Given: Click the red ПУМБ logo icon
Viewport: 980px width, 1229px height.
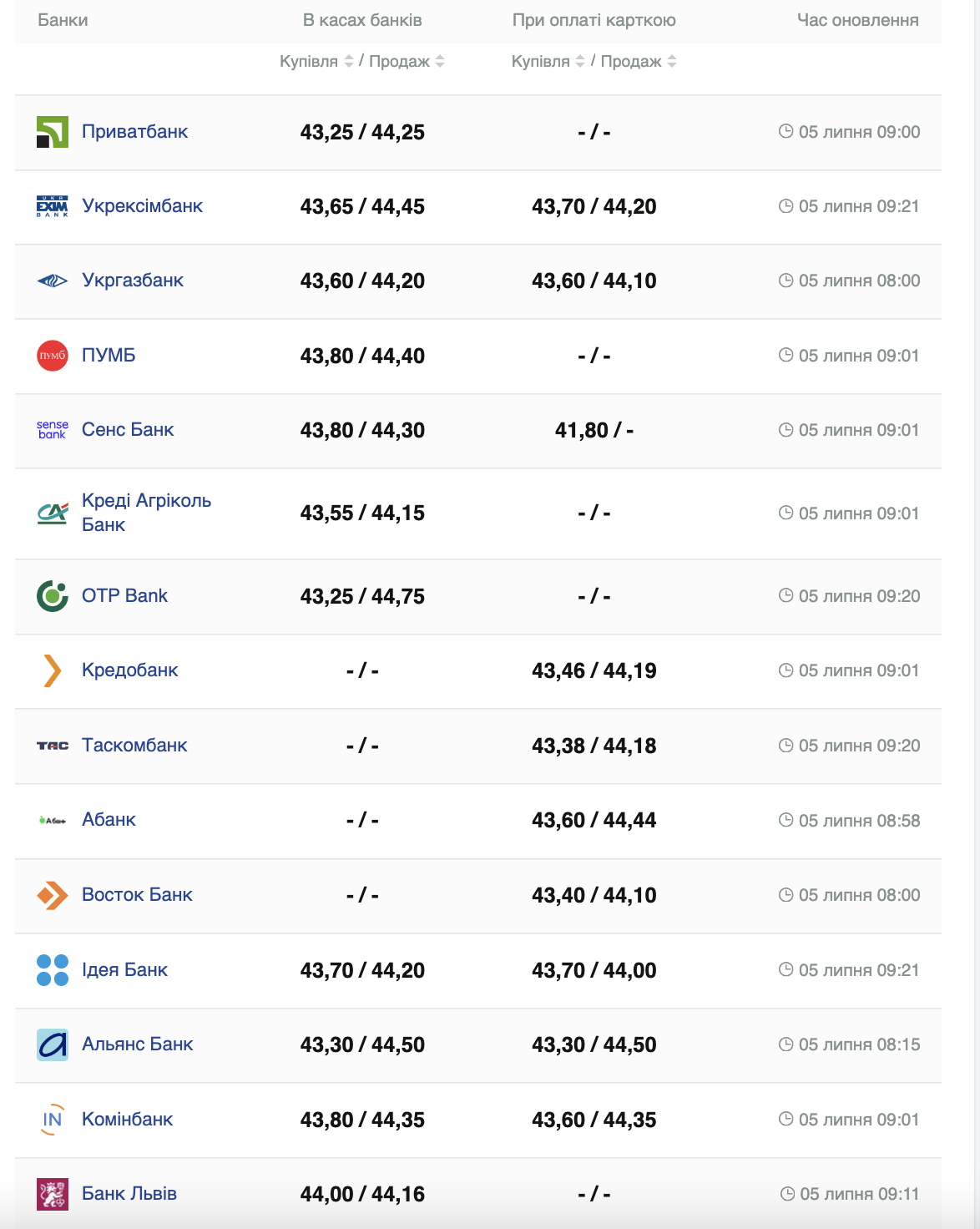Looking at the screenshot, I should click(x=52, y=356).
